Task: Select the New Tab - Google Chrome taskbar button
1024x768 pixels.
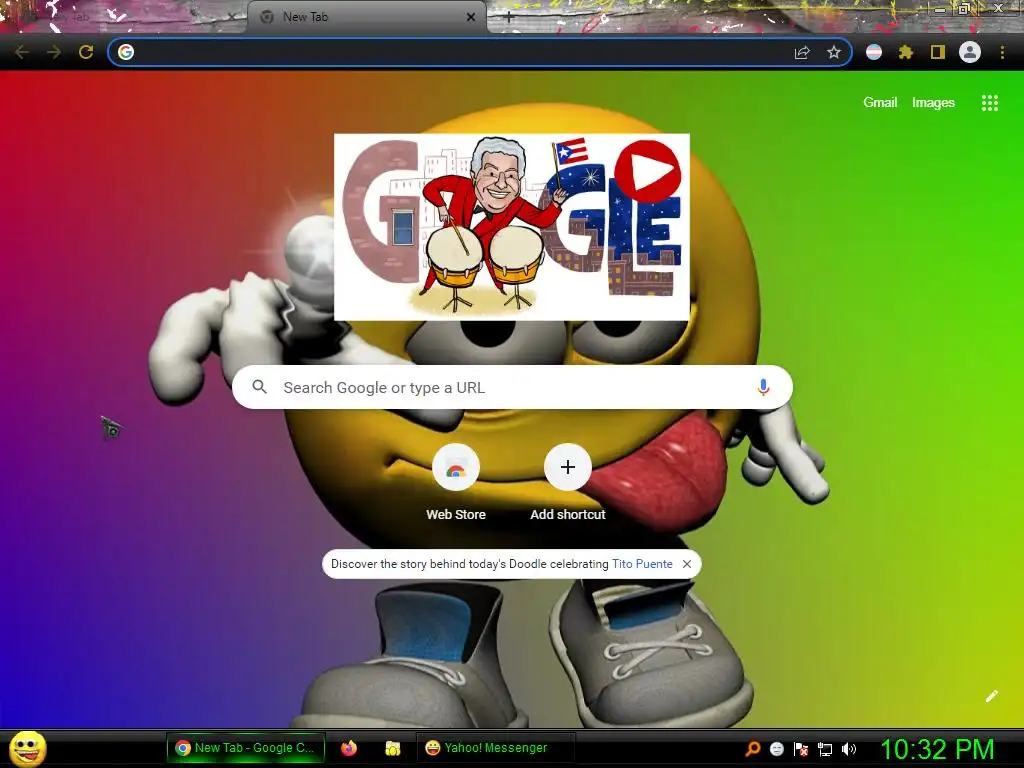Action: (x=246, y=748)
